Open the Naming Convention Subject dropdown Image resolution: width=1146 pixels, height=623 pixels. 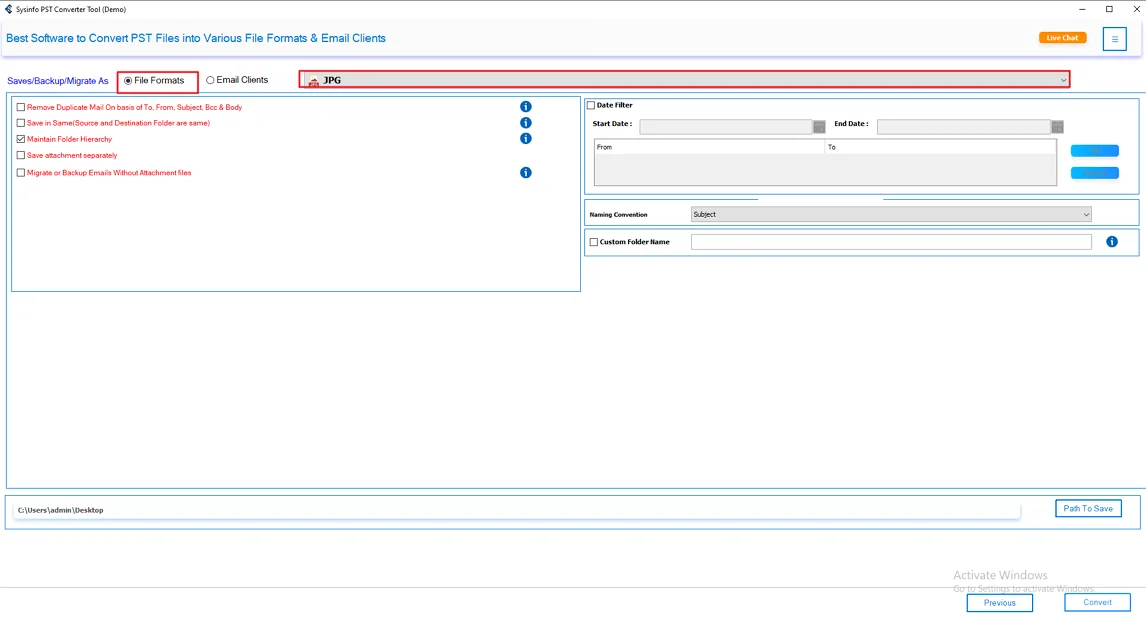coord(890,214)
